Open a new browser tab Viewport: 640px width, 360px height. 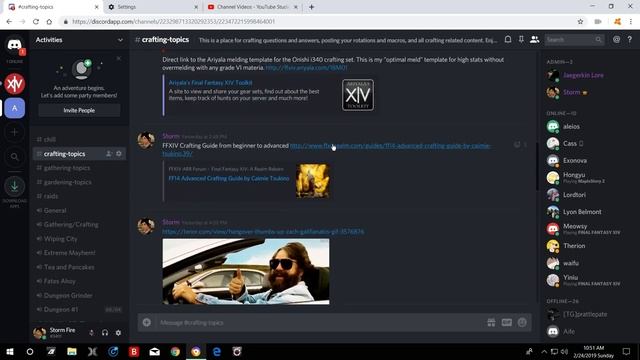[x=311, y=7]
